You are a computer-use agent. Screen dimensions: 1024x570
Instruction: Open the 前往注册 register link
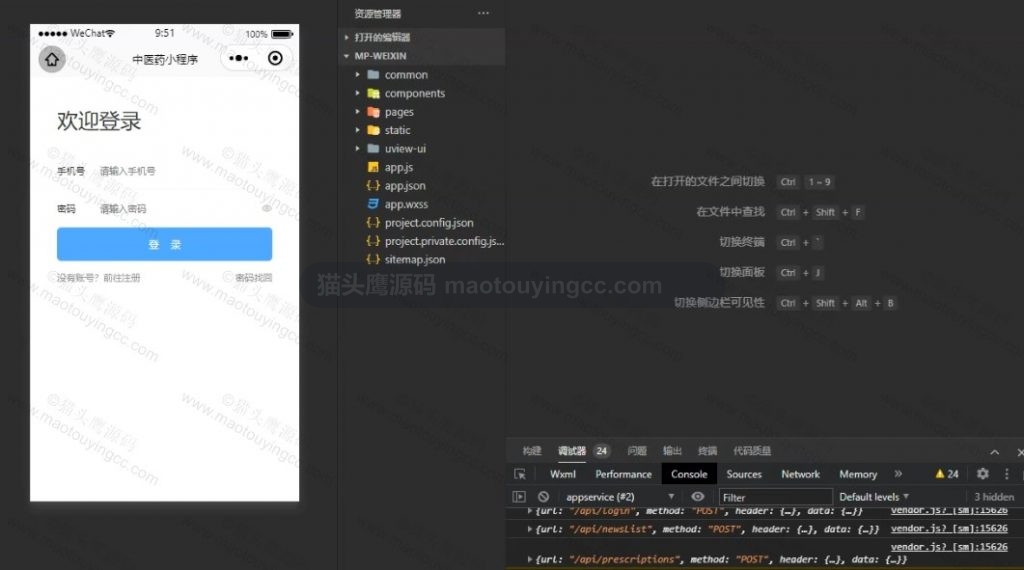121,278
